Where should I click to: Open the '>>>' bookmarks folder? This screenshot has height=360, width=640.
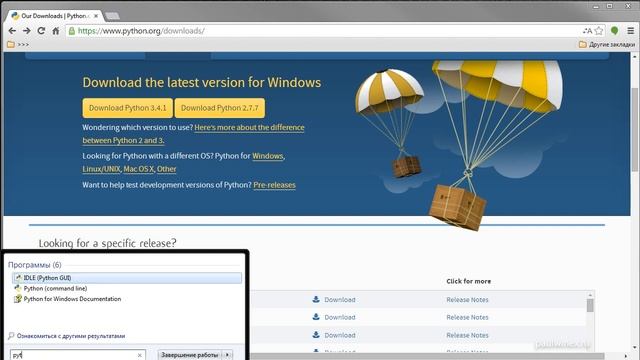click(18, 44)
